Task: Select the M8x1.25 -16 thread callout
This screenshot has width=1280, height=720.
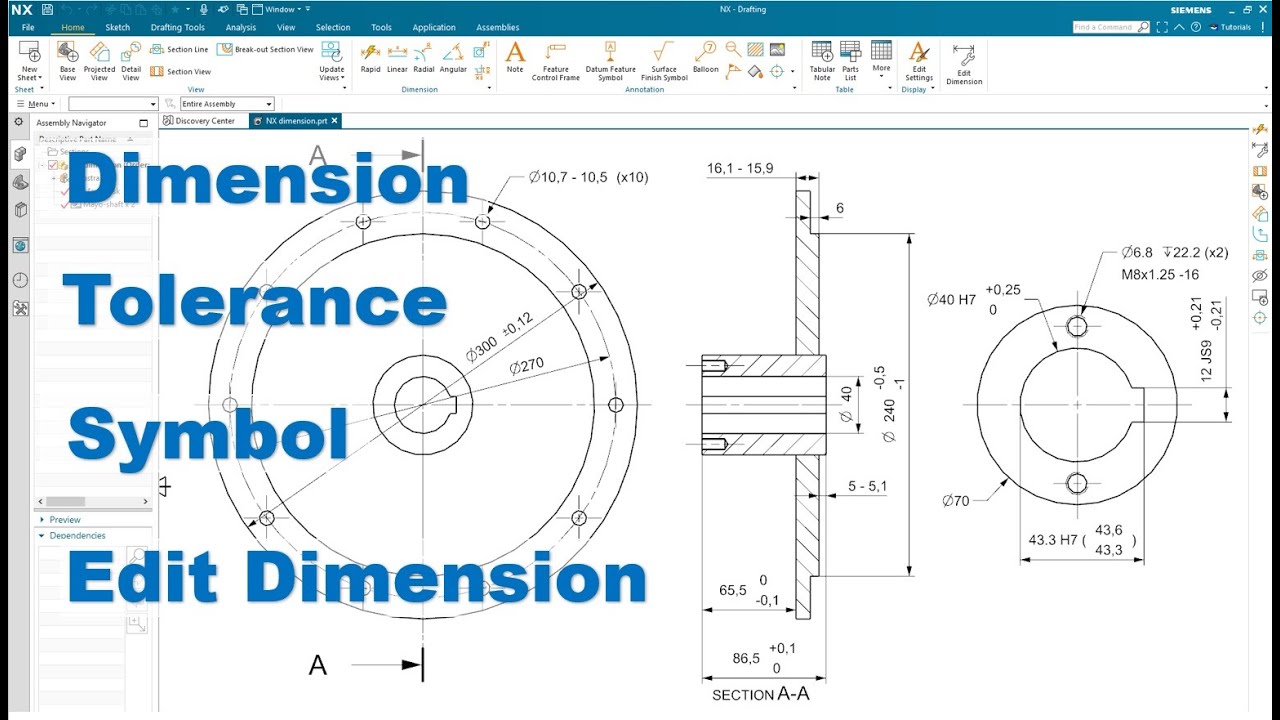Action: [1160, 274]
